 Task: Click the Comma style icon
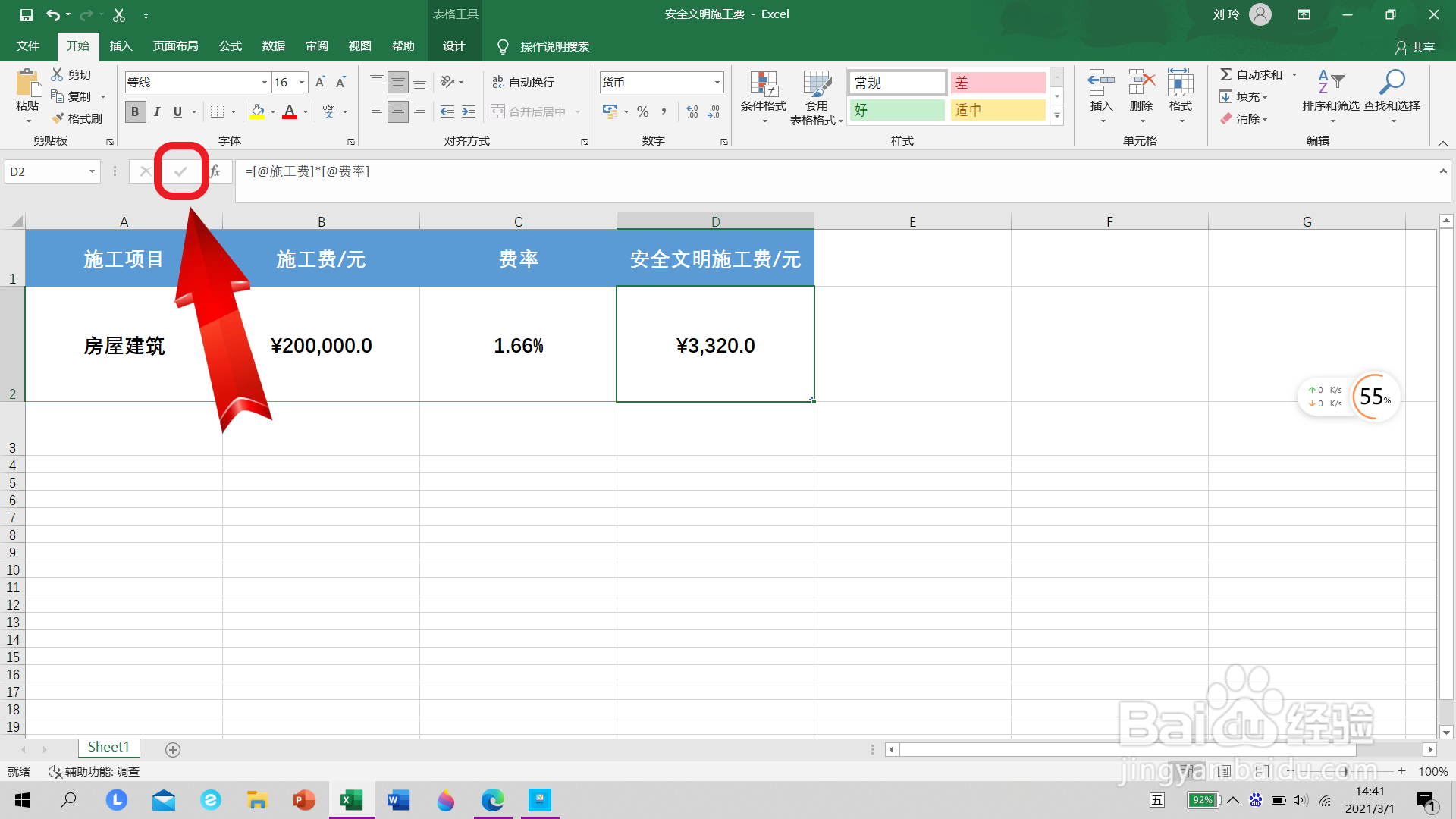(x=664, y=111)
